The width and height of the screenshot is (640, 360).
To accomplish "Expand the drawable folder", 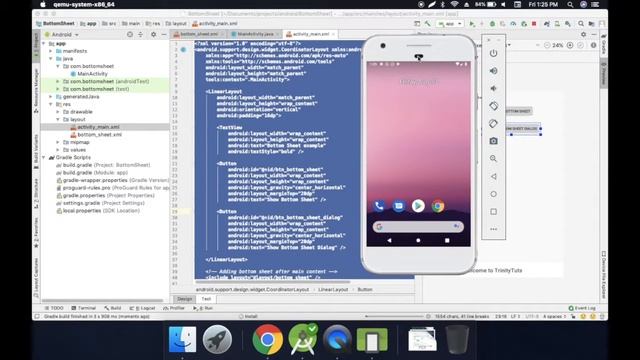I will point(58,111).
